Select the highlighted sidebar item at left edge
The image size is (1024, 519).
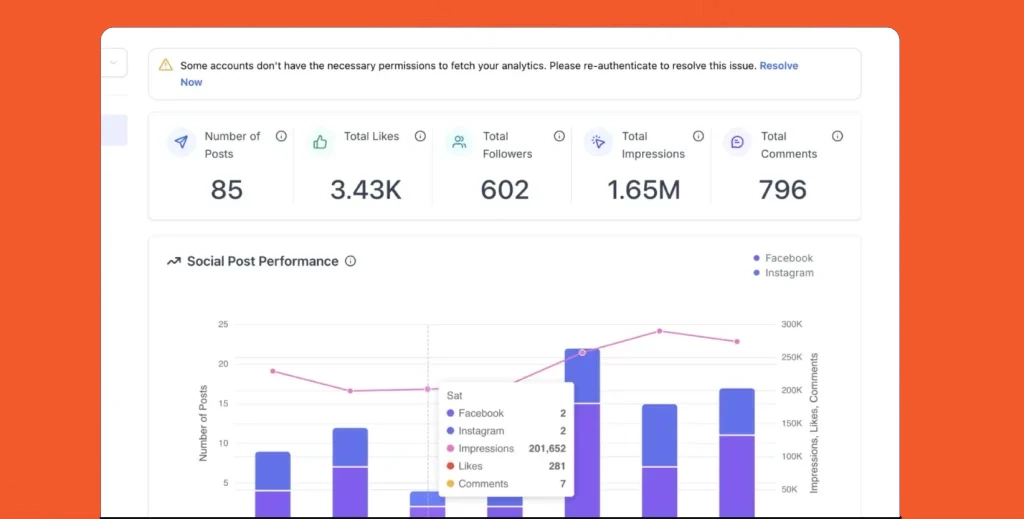pos(114,130)
